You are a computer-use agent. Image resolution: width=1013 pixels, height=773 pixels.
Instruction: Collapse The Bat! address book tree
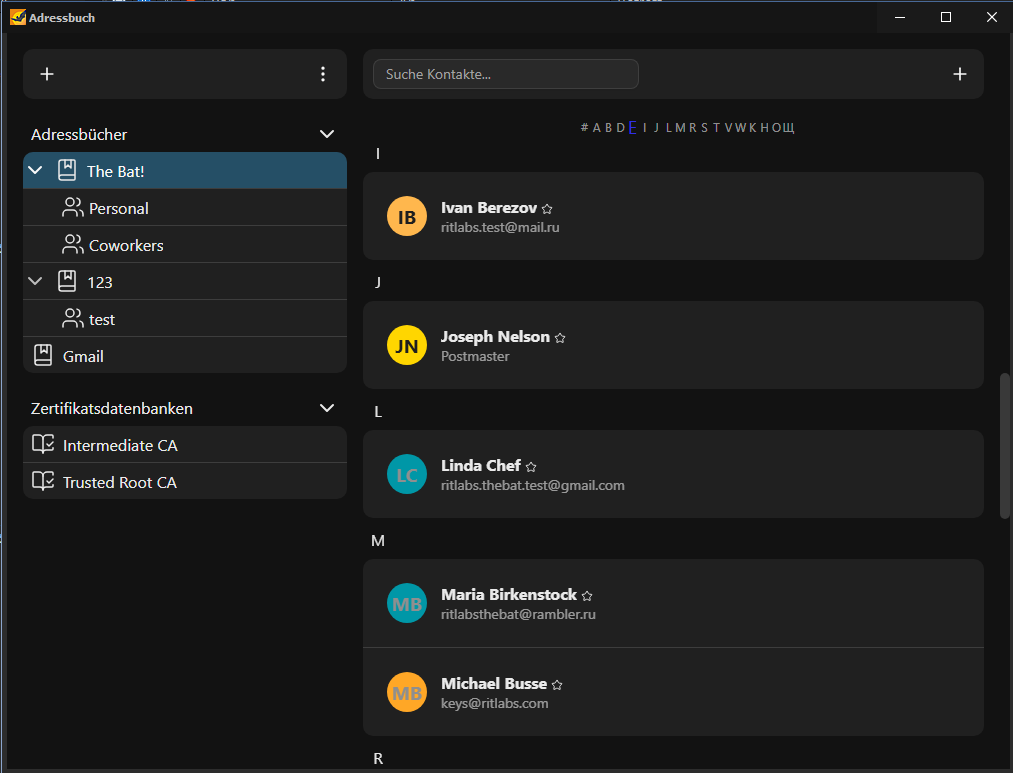(x=35, y=171)
